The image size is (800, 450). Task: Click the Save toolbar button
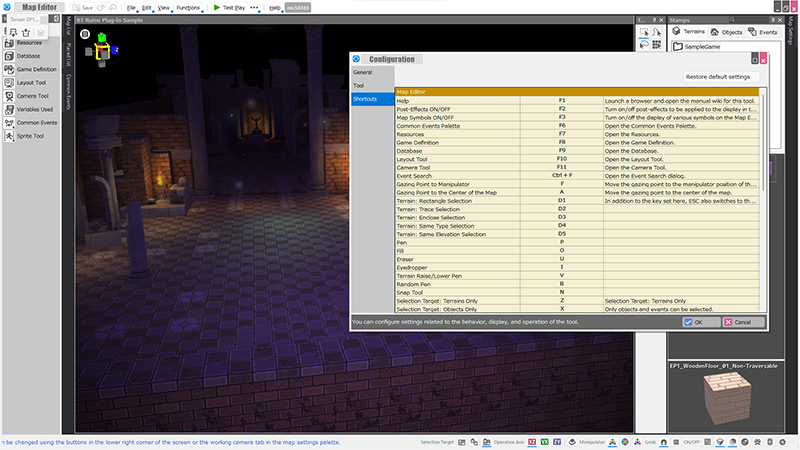83,8
